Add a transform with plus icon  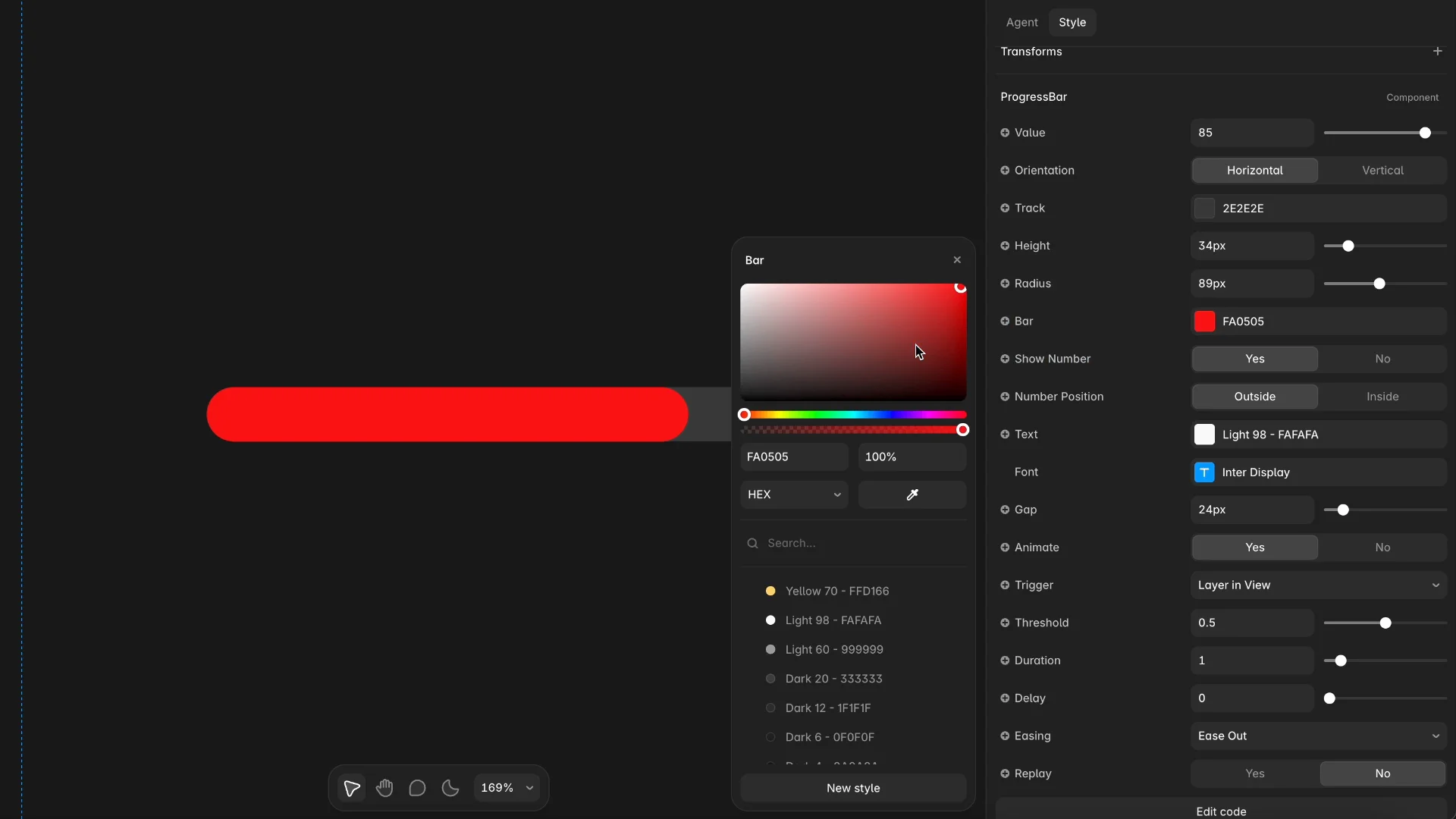pyautogui.click(x=1437, y=52)
